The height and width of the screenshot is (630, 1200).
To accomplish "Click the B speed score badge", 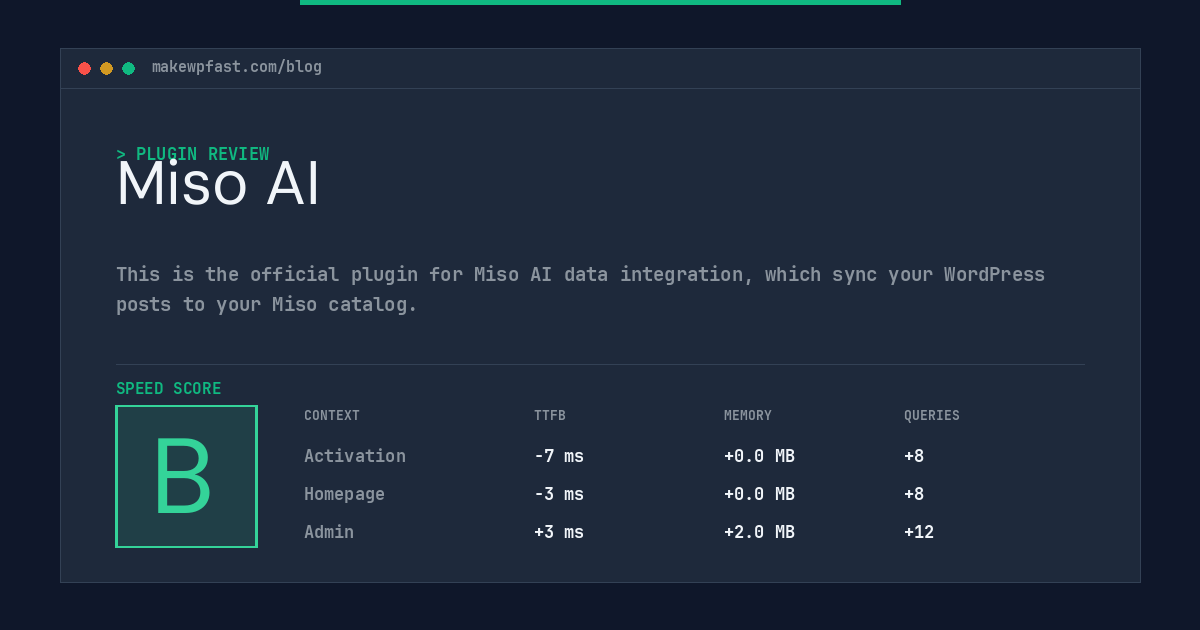I will point(186,476).
